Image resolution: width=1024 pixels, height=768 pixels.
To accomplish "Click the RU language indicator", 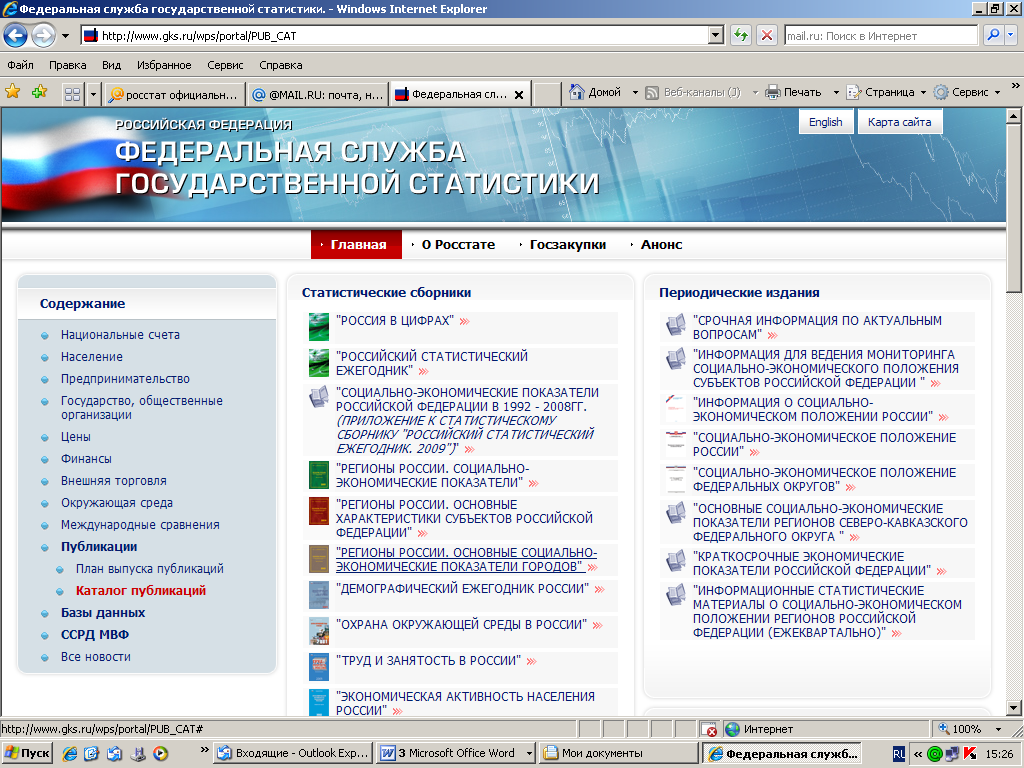I will click(x=899, y=754).
